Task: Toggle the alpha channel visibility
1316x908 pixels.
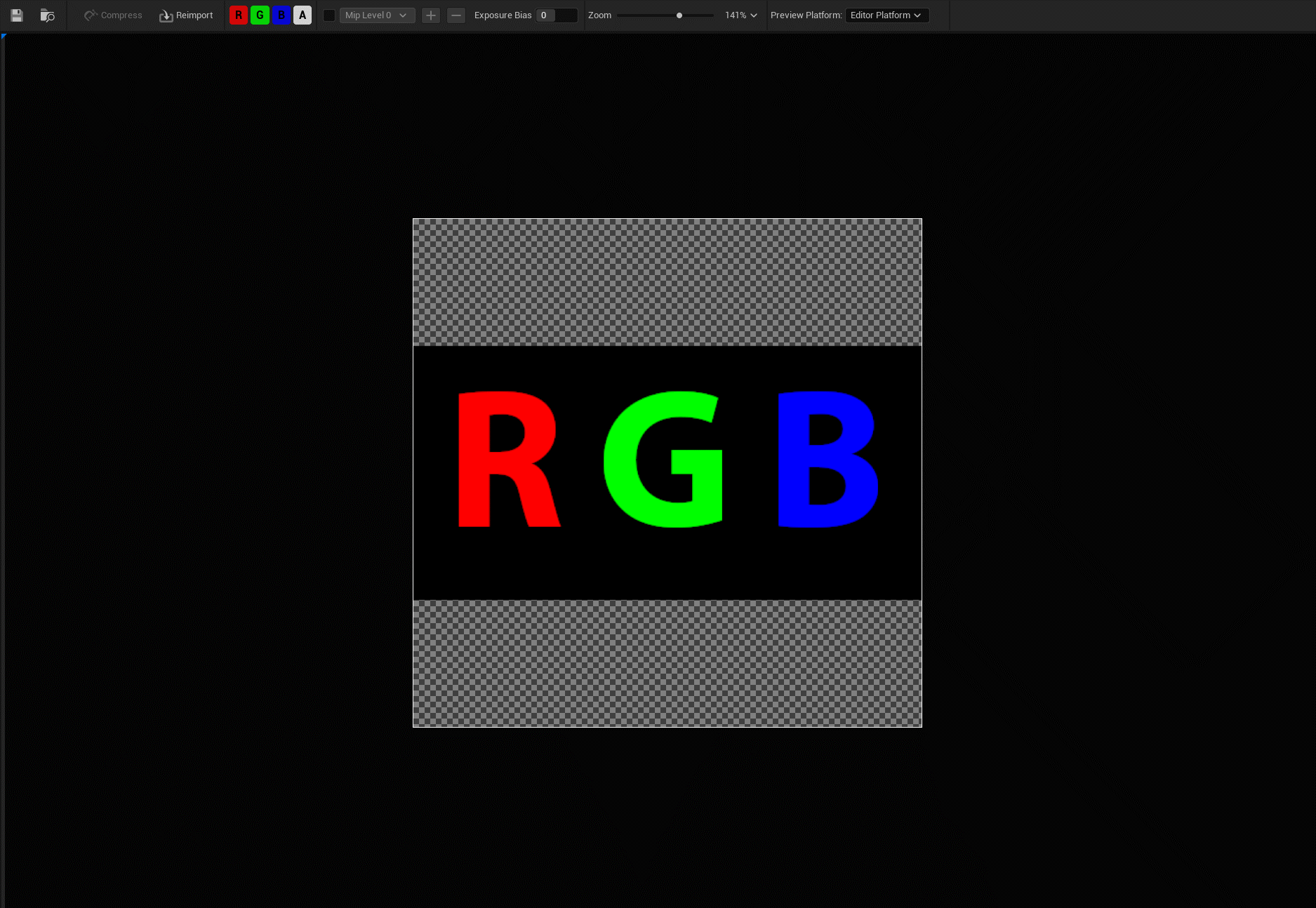Action: 302,15
